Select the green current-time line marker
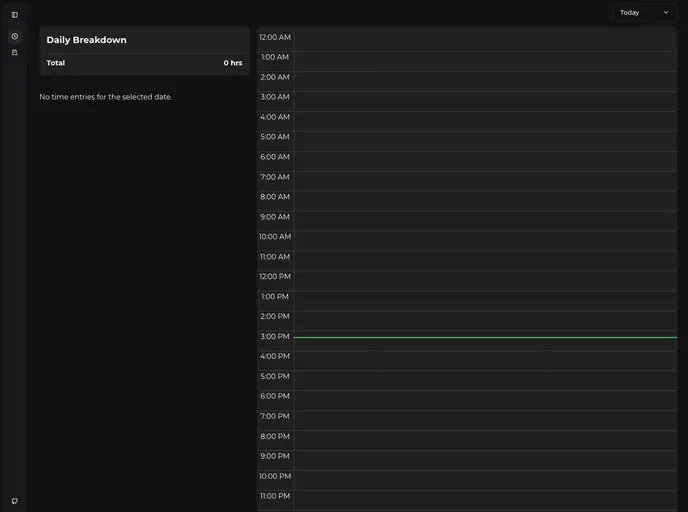 [485, 337]
